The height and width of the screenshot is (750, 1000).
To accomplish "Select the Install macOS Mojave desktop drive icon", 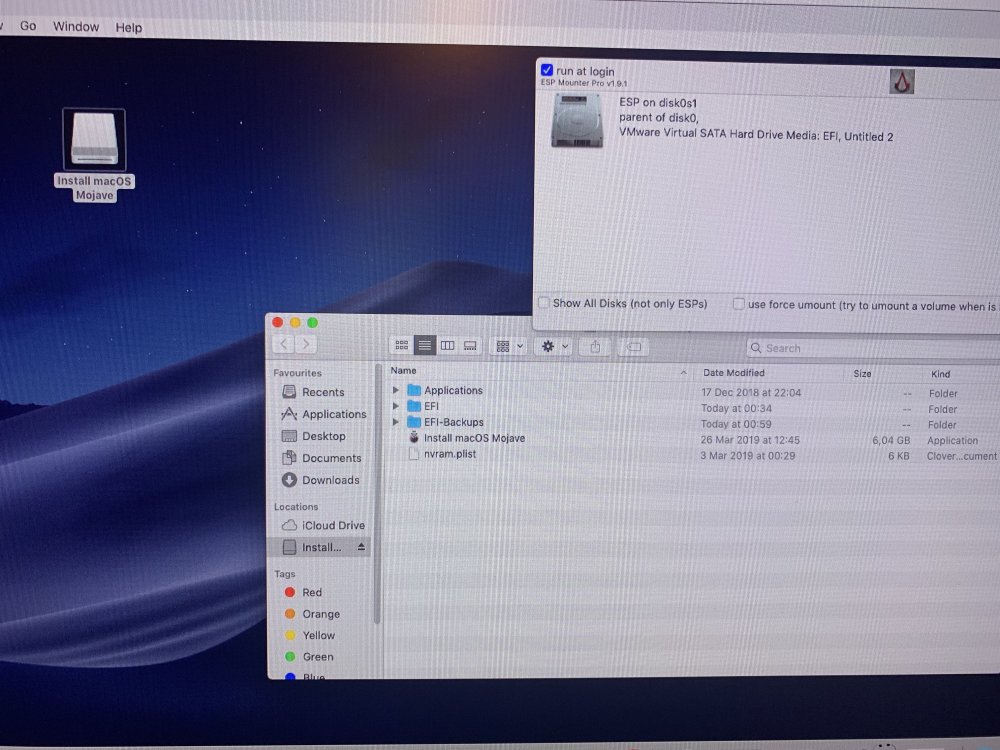I will (94, 140).
